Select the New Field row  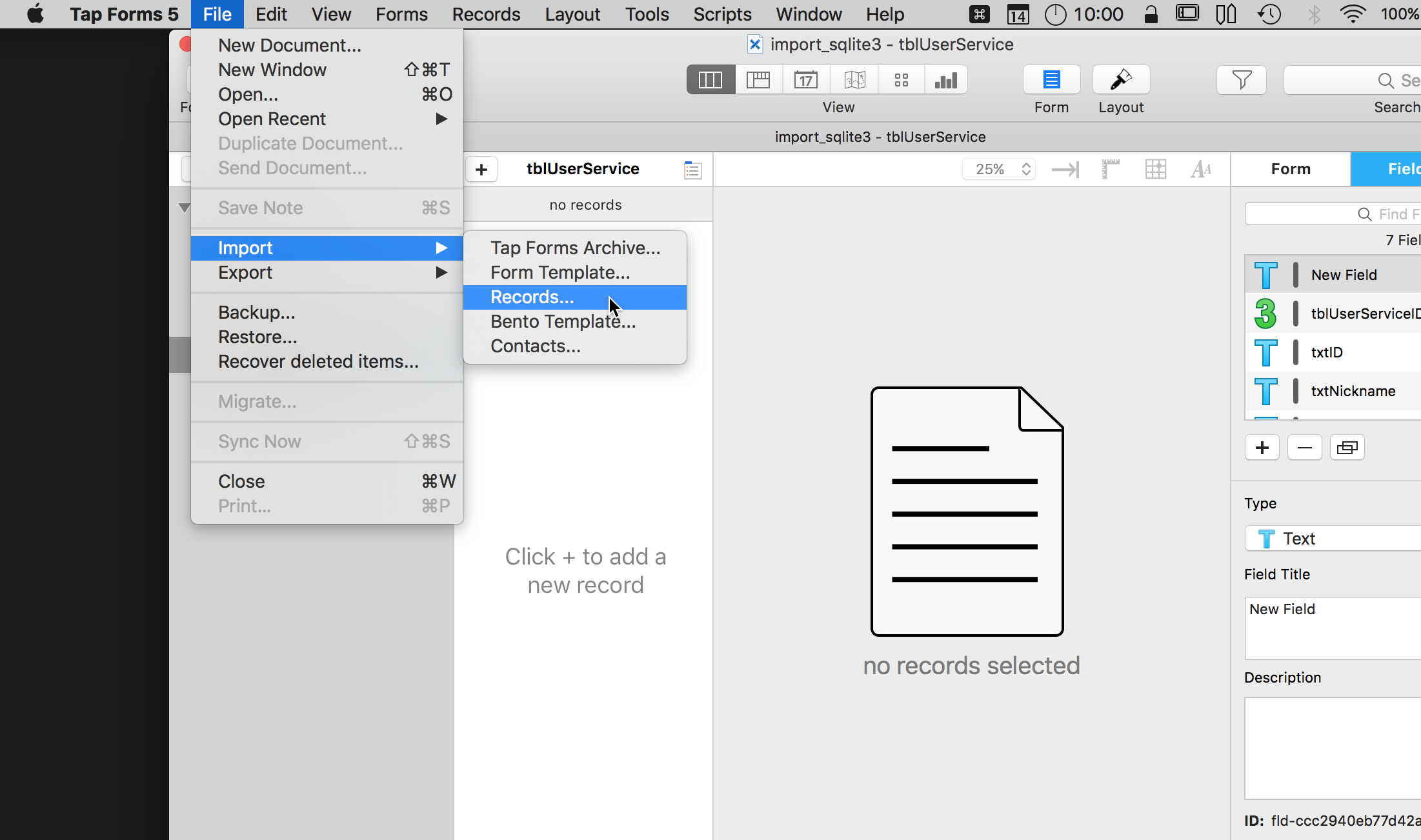1333,275
